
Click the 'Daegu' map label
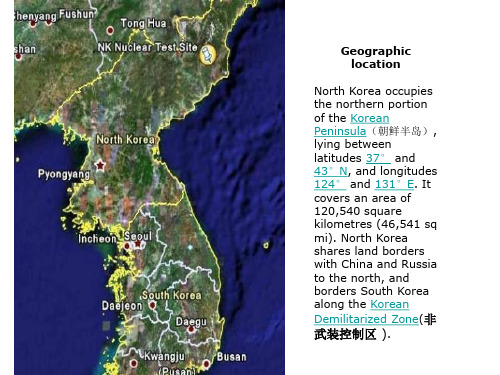191,322
